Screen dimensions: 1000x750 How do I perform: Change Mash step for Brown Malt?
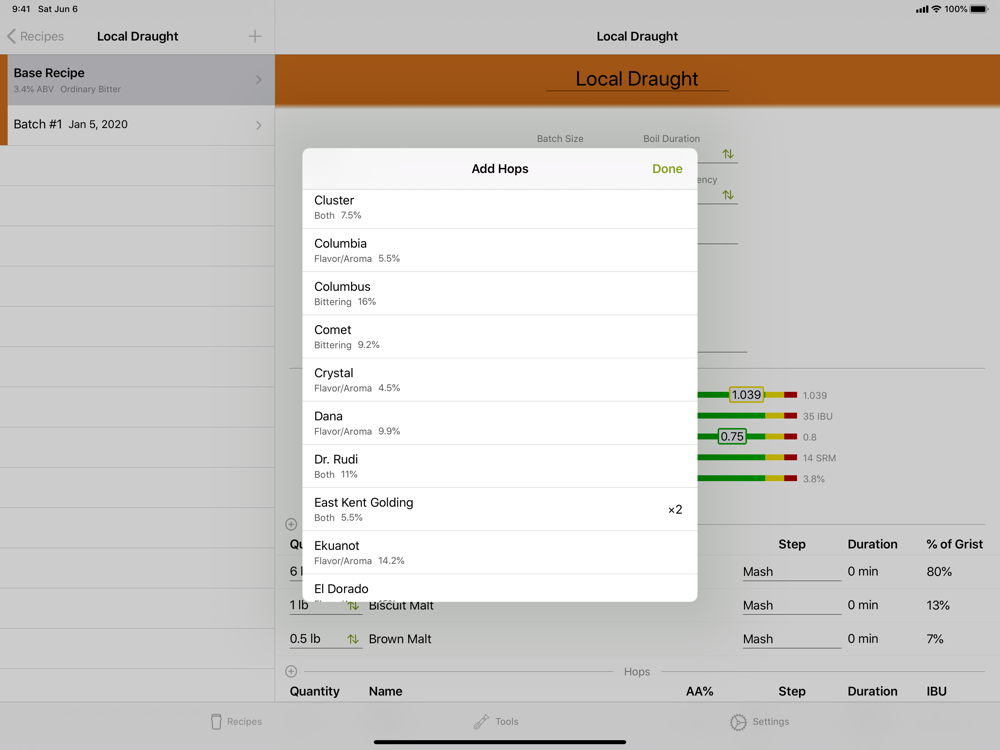pyautogui.click(x=791, y=639)
